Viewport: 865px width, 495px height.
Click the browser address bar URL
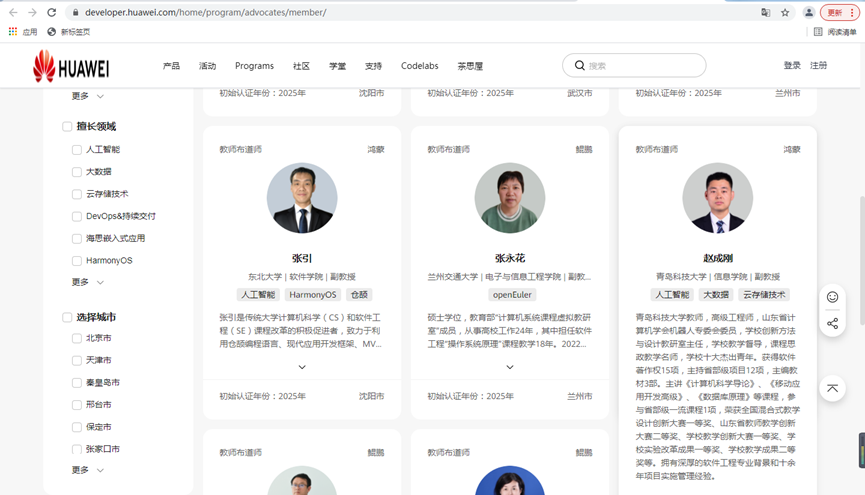coord(206,12)
